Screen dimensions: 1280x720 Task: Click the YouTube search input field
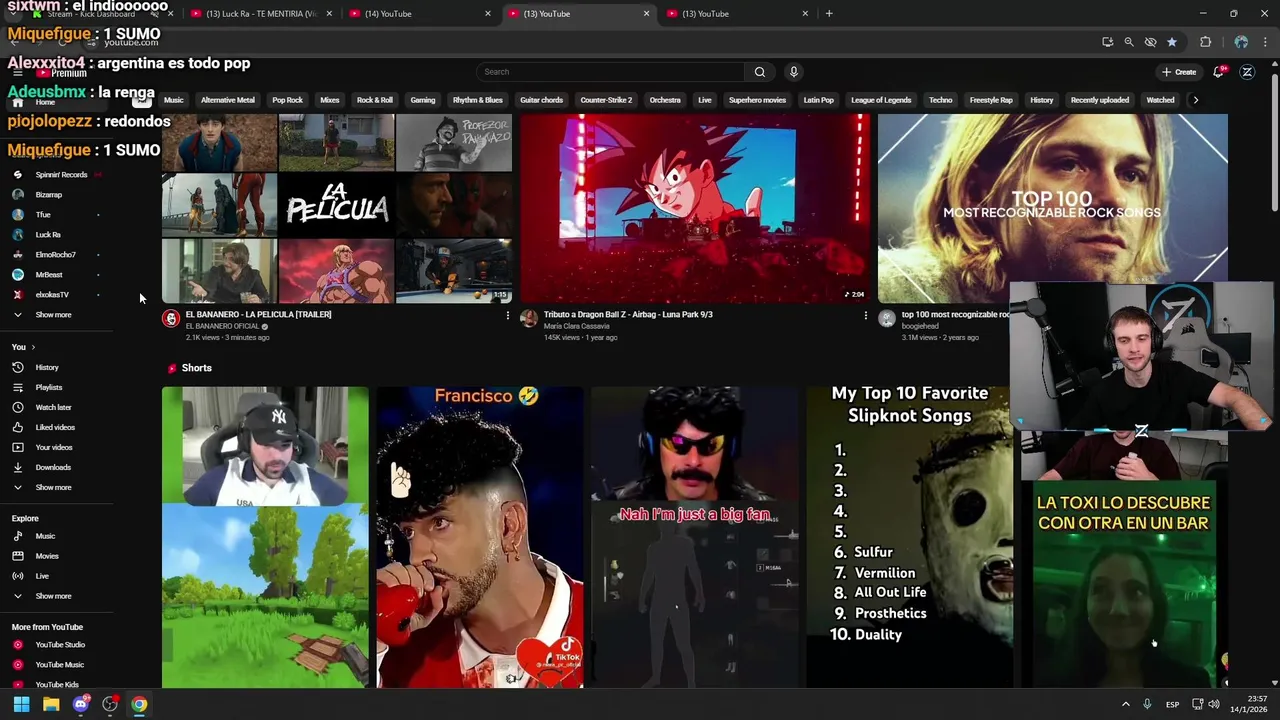pos(610,72)
